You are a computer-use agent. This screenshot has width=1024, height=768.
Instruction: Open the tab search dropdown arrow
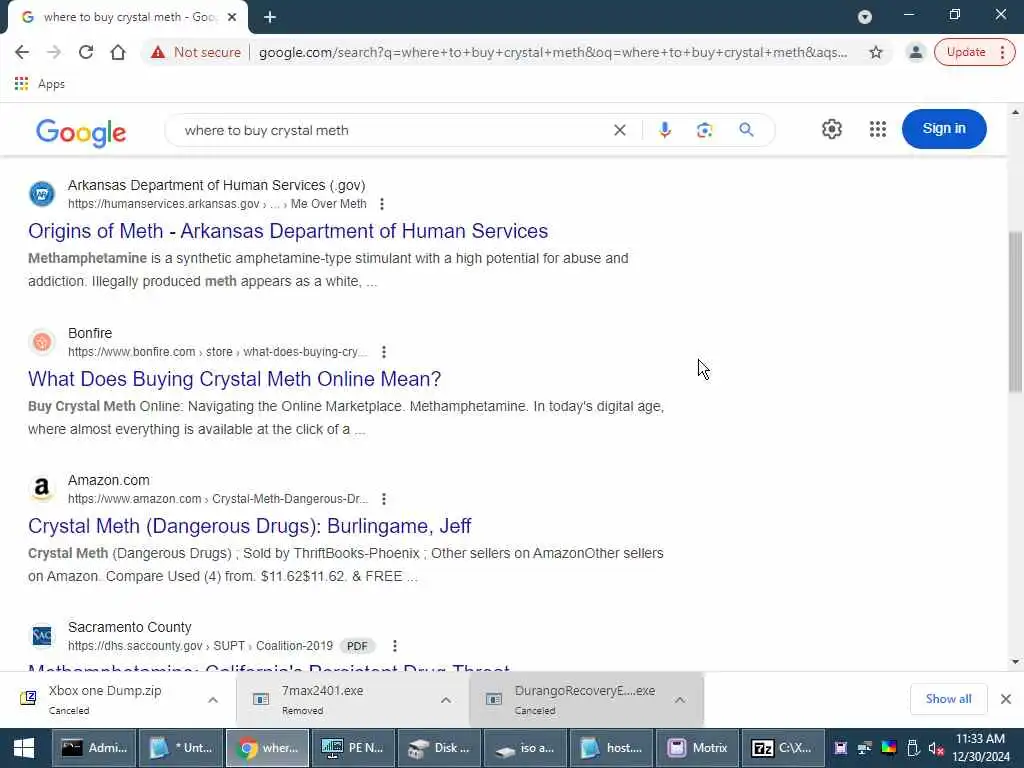coord(865,17)
